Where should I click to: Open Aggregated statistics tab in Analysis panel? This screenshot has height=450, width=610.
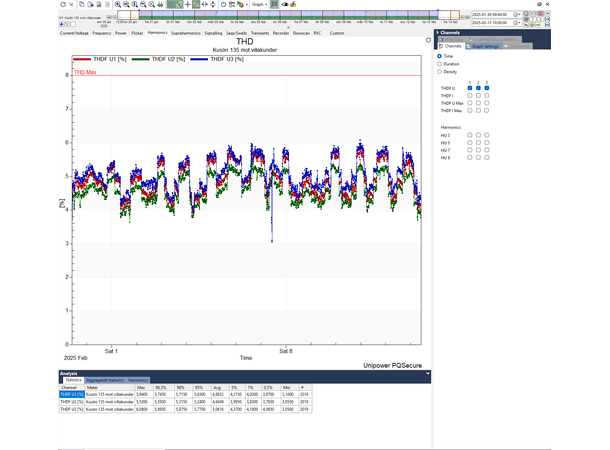click(x=105, y=380)
